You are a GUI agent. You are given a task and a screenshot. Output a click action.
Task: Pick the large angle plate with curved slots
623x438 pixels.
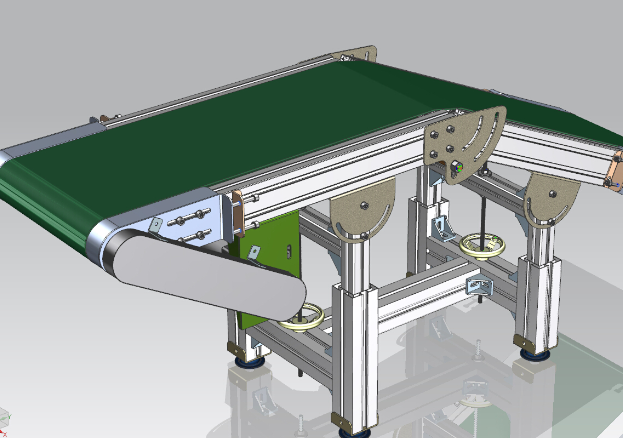pos(465,145)
